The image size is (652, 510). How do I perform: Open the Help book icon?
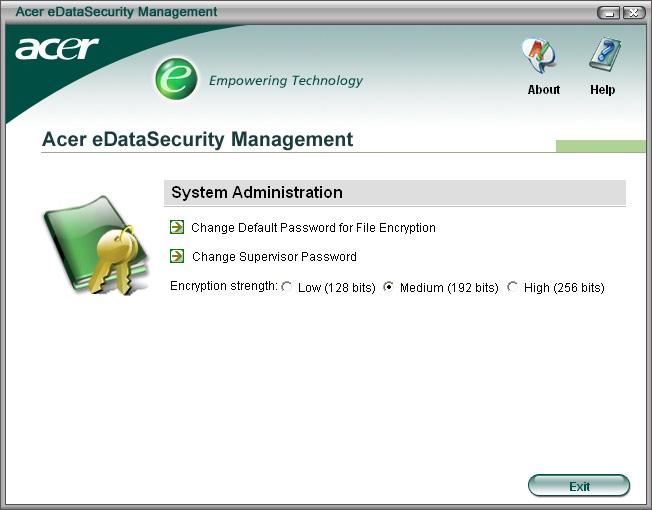click(605, 56)
